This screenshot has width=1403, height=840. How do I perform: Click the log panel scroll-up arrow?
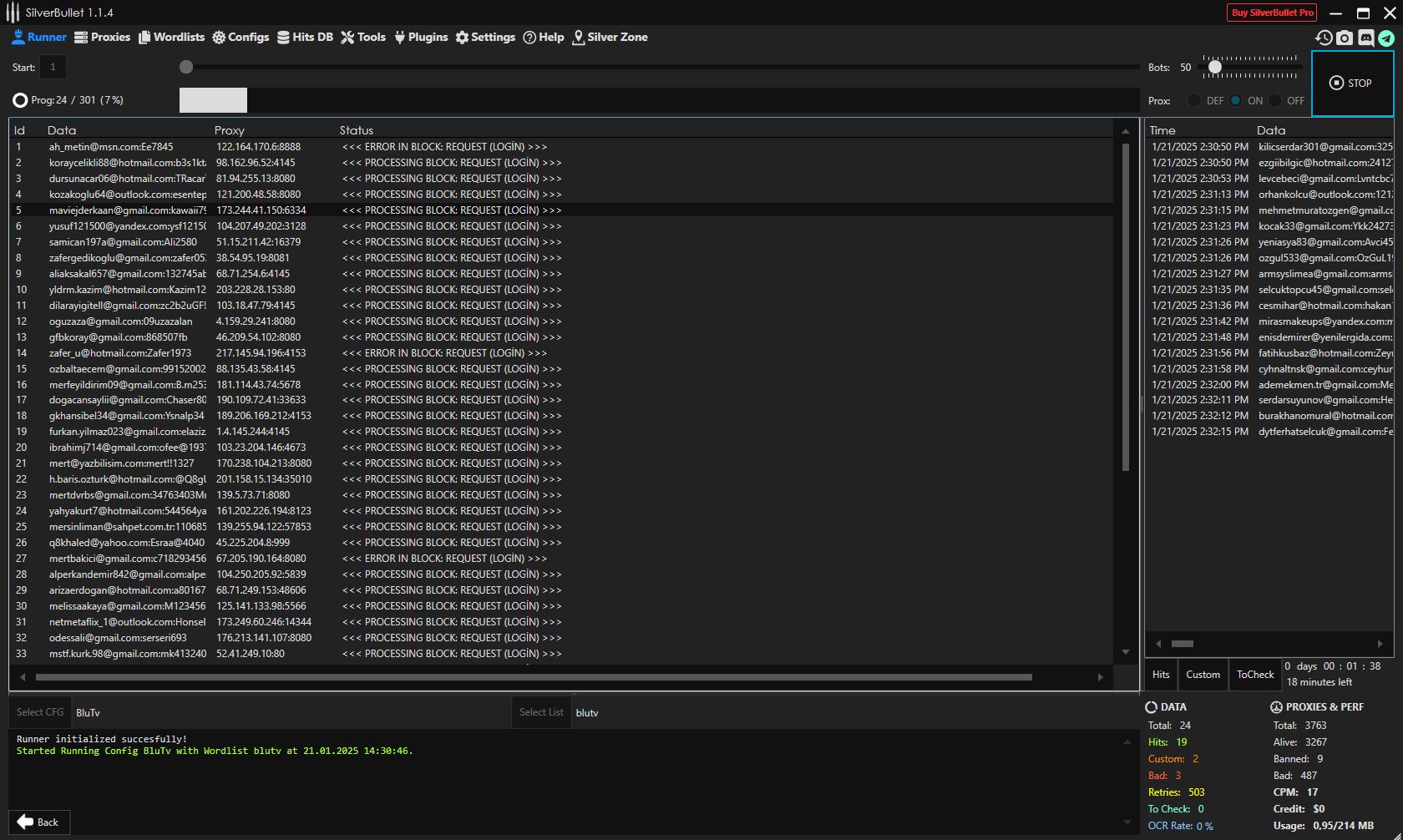coord(1127,741)
